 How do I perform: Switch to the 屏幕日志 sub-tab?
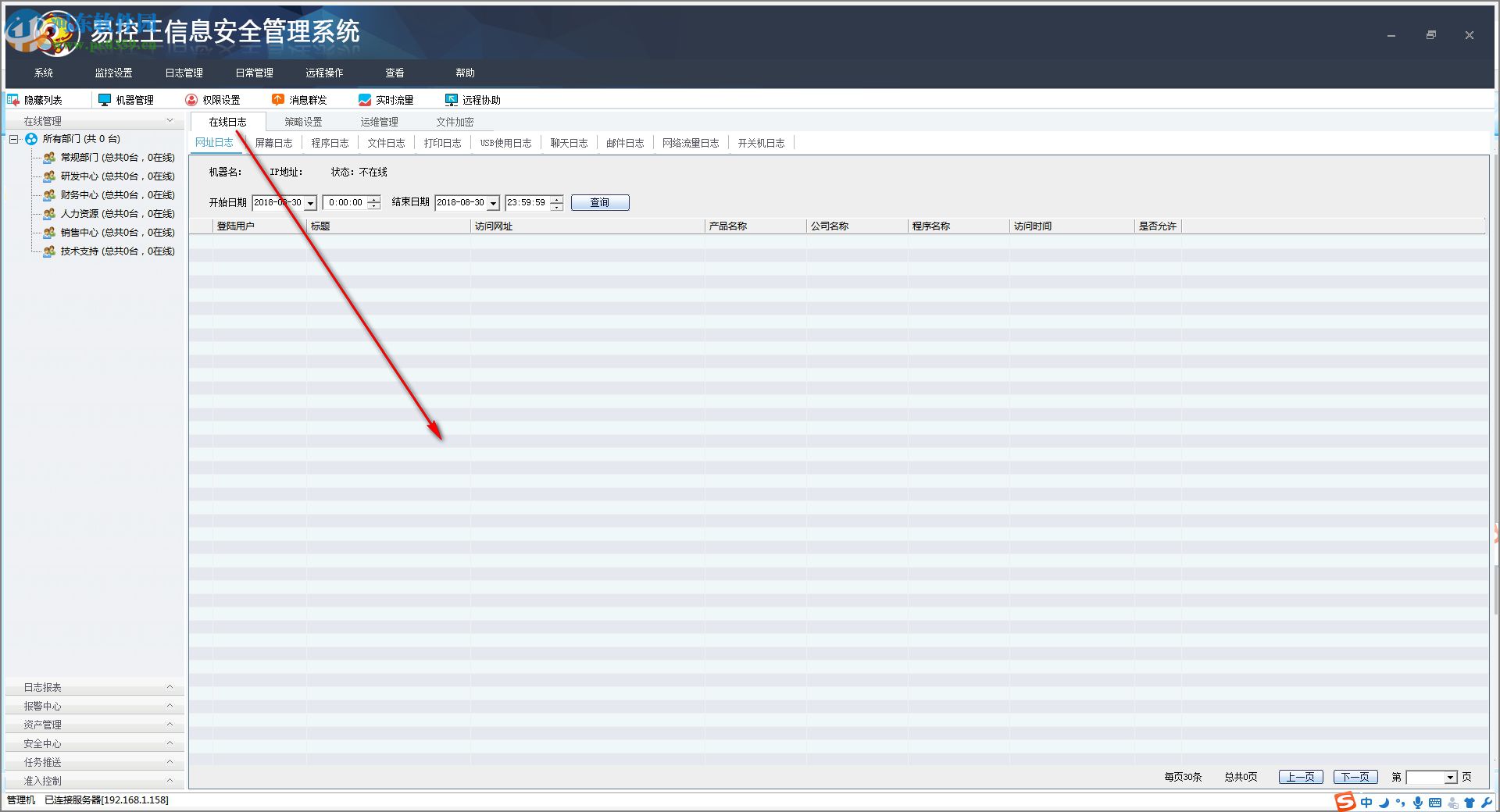(273, 143)
